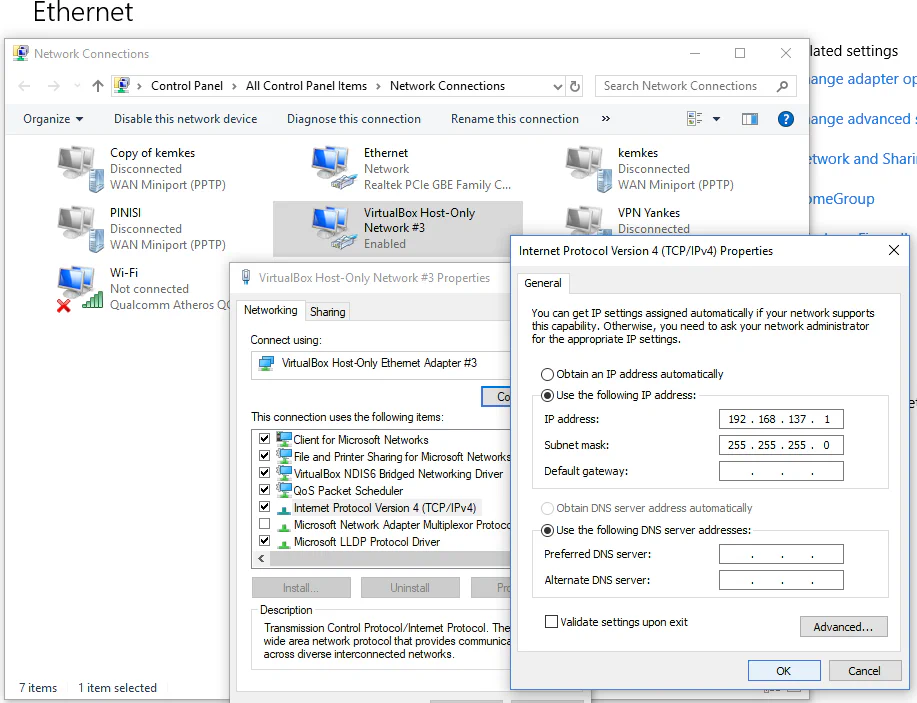The width and height of the screenshot is (917, 703).
Task: Toggle the preview pane icon
Action: (750, 119)
